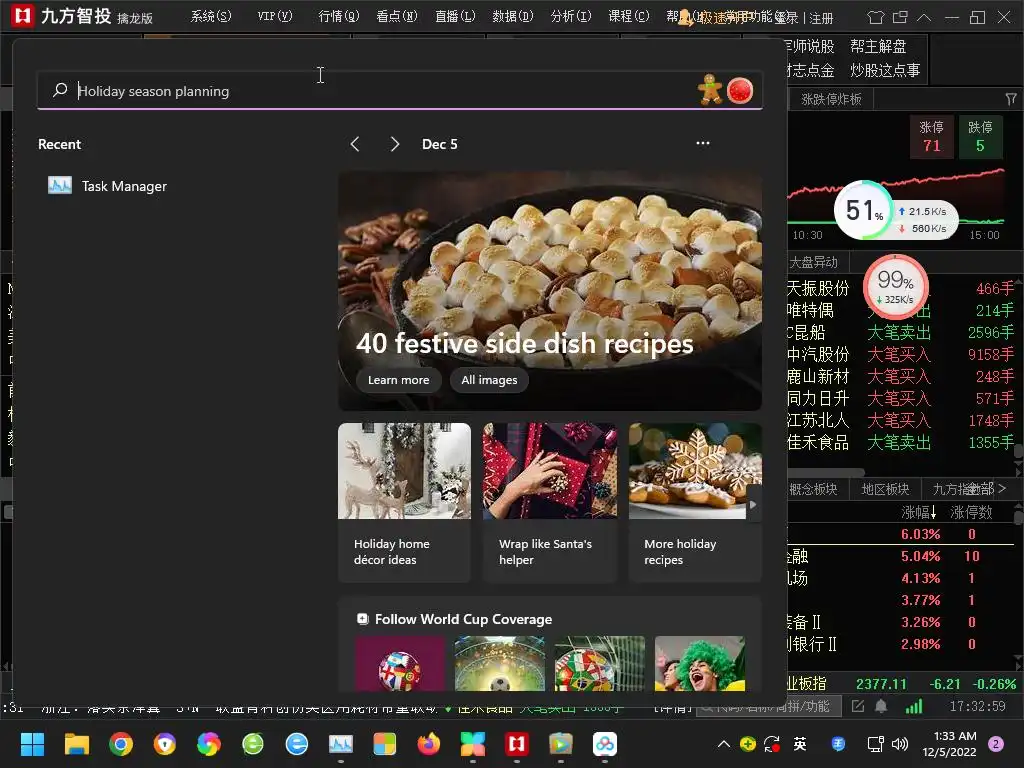Open the 直播(L) menu

pyautogui.click(x=455, y=16)
